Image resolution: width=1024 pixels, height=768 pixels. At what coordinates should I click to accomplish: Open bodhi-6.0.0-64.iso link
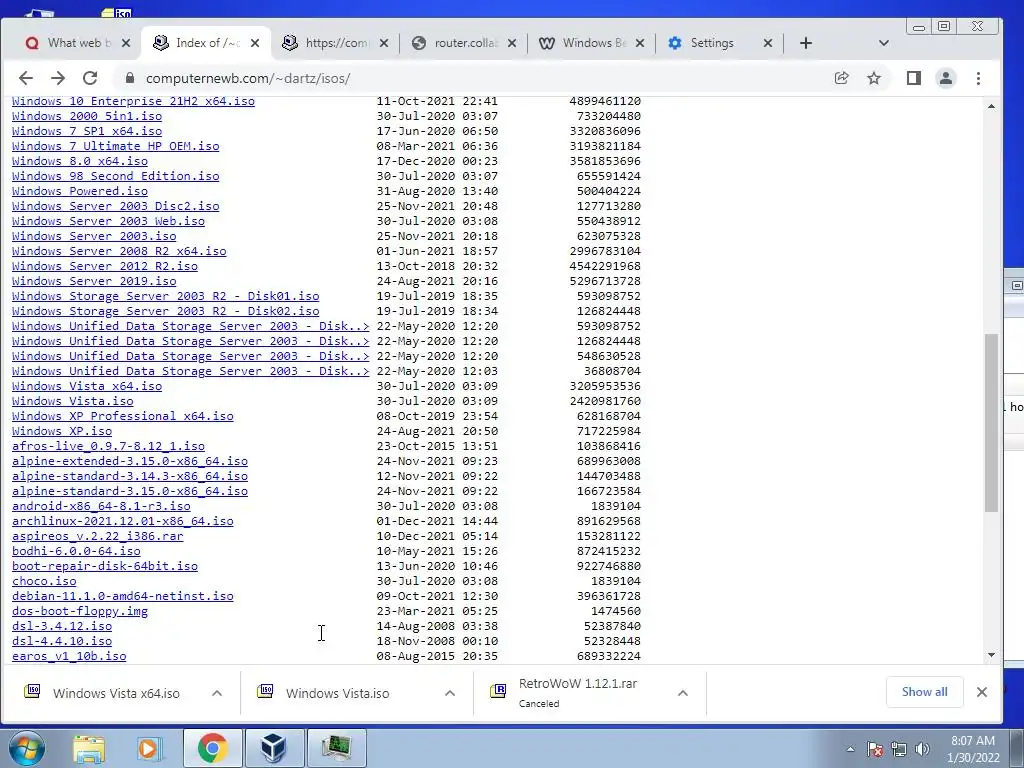point(76,552)
